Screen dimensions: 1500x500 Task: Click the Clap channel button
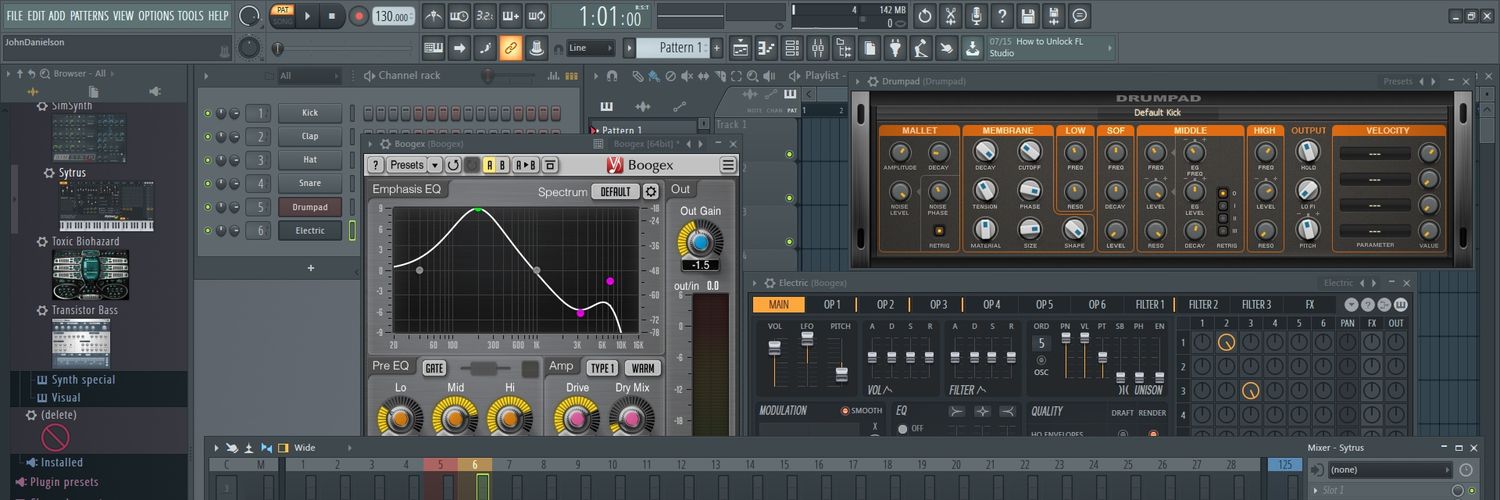310,136
